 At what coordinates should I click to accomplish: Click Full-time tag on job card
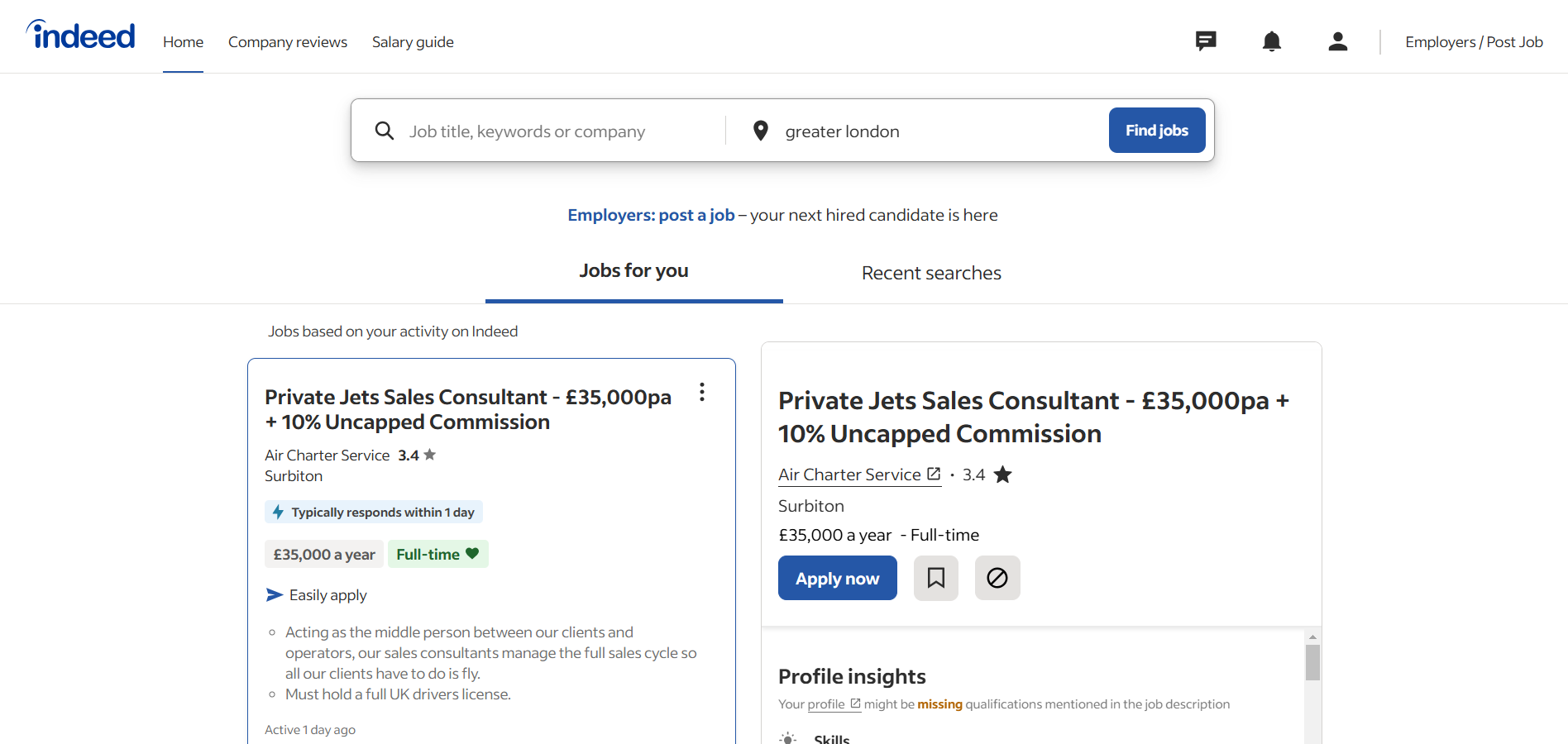(438, 554)
